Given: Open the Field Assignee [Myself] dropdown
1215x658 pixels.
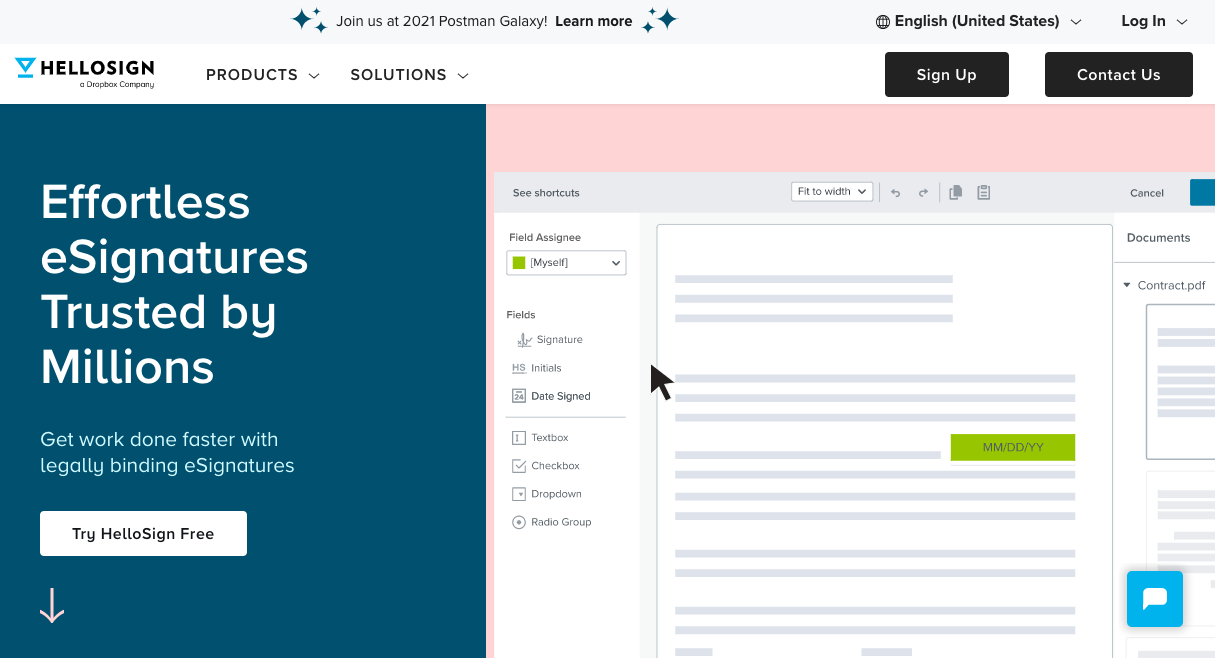Looking at the screenshot, I should click(566, 263).
